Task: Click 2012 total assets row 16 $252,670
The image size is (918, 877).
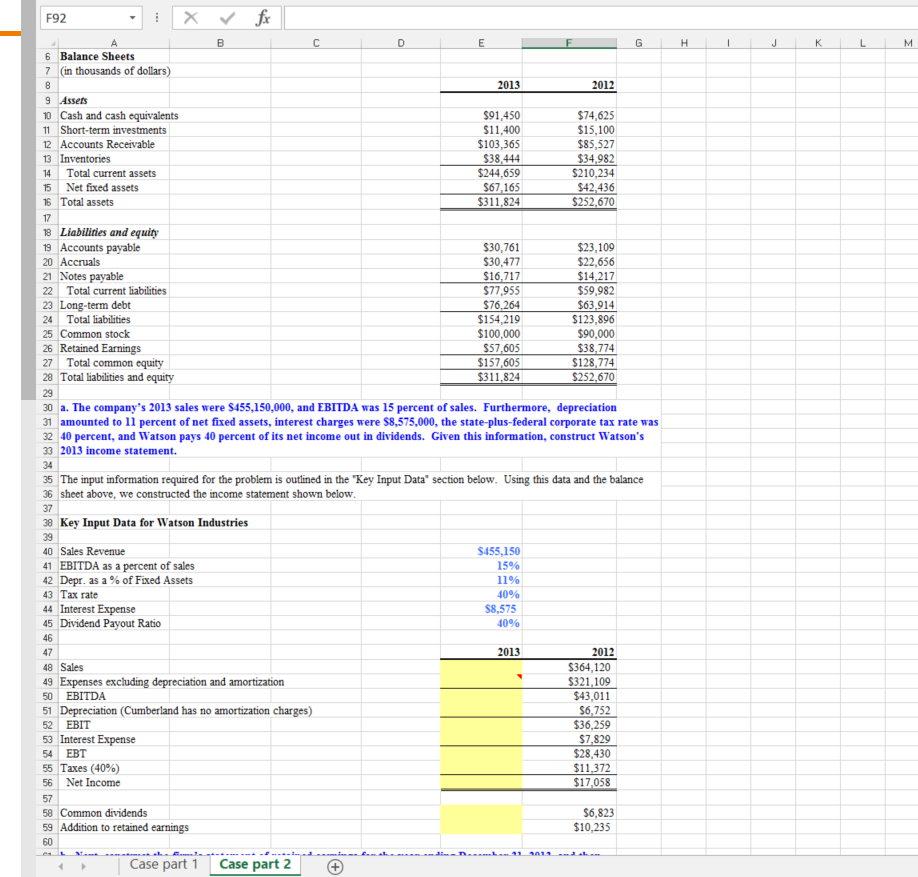Action: coord(593,202)
